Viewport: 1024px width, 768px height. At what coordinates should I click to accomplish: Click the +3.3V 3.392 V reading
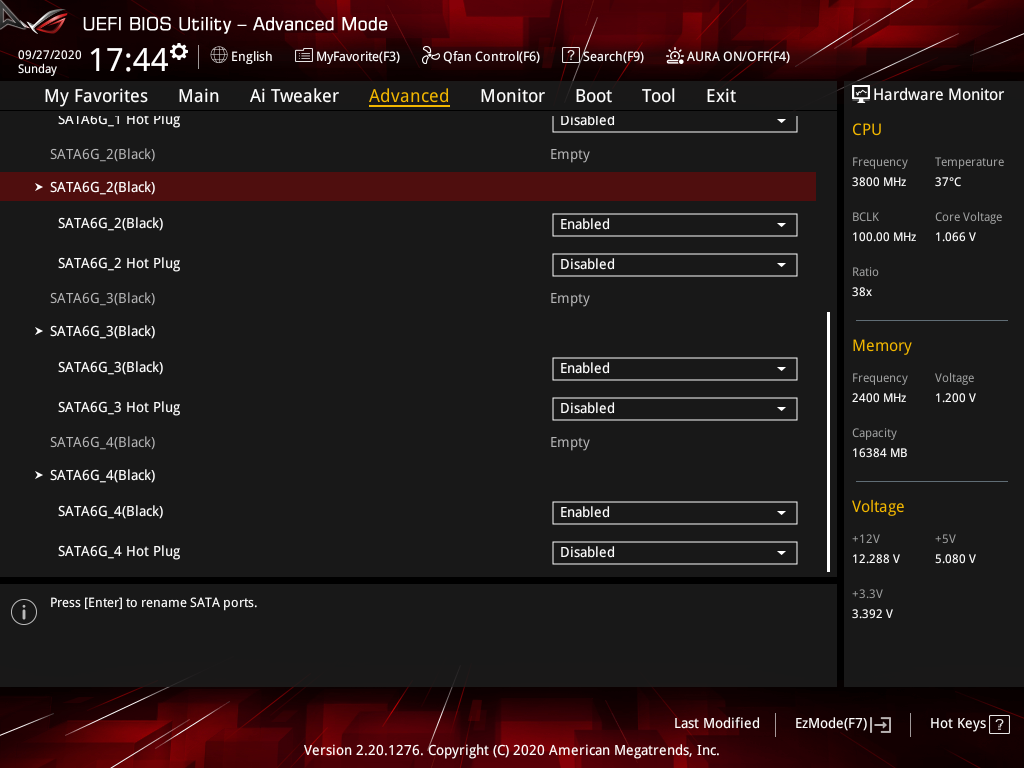coord(872,613)
